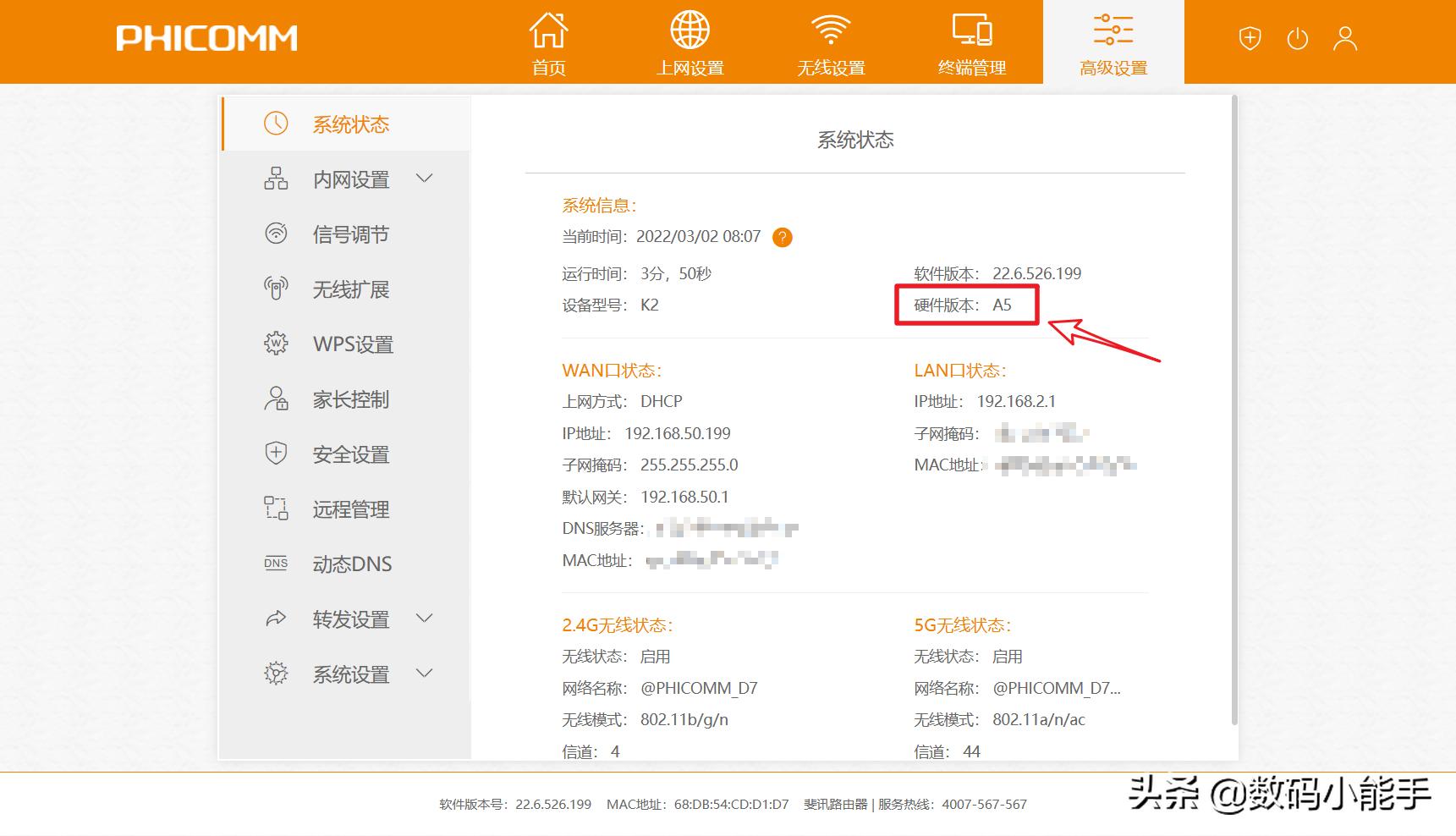This screenshot has width=1456, height=836.
Task: Select the 无线扩展 sidebar entry
Action: tap(351, 289)
